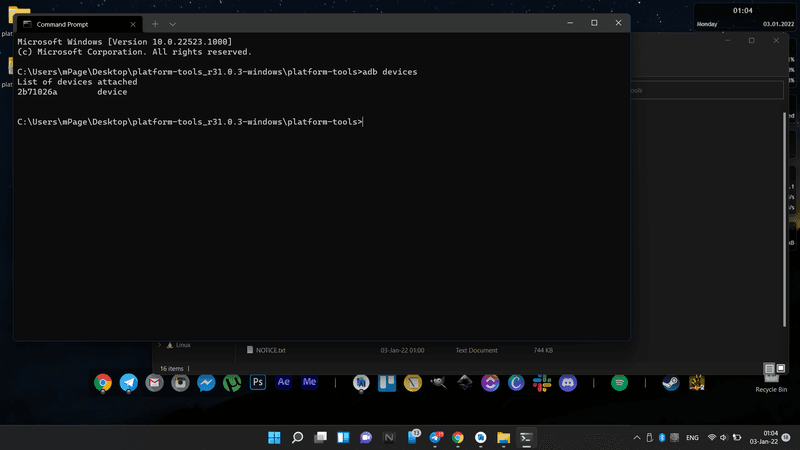Open the terminal profiles dropdown chevron

click(172, 24)
